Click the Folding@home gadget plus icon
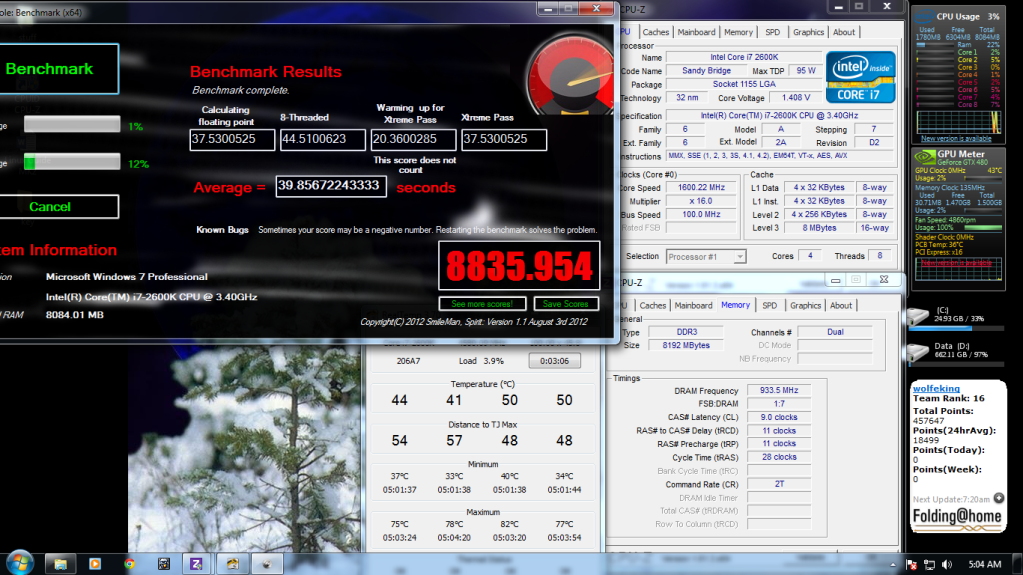 pyautogui.click(x=999, y=499)
